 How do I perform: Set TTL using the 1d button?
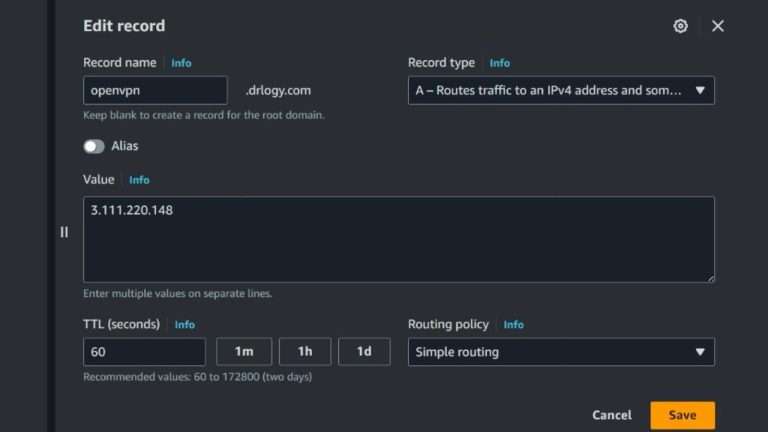(x=364, y=352)
